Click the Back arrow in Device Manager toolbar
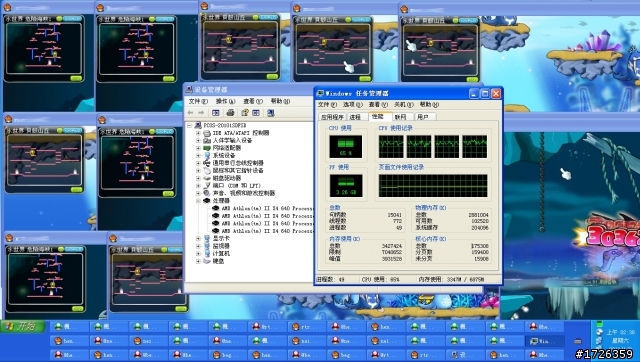Screen dimensions: 640x362 click(x=190, y=113)
